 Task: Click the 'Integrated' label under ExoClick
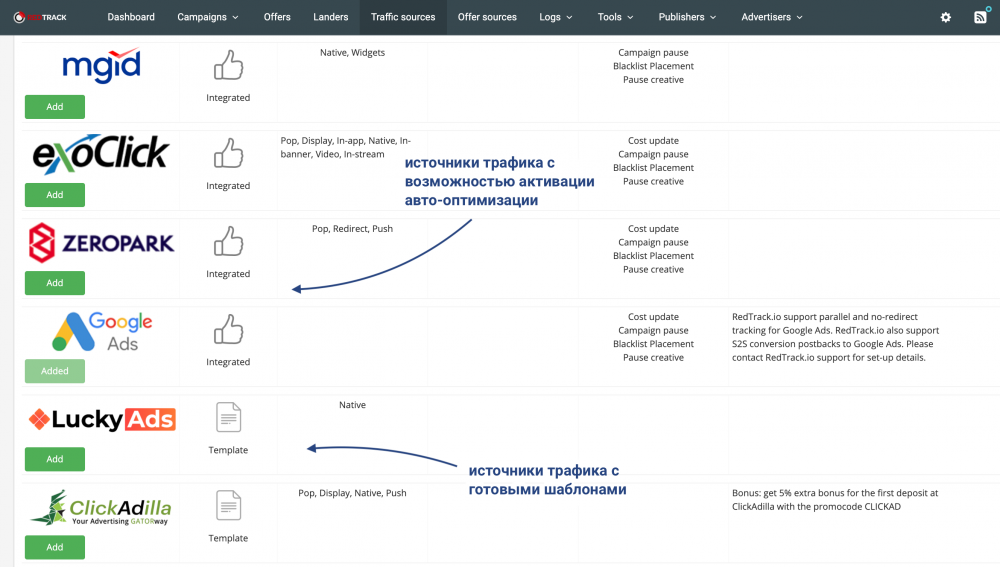228,186
